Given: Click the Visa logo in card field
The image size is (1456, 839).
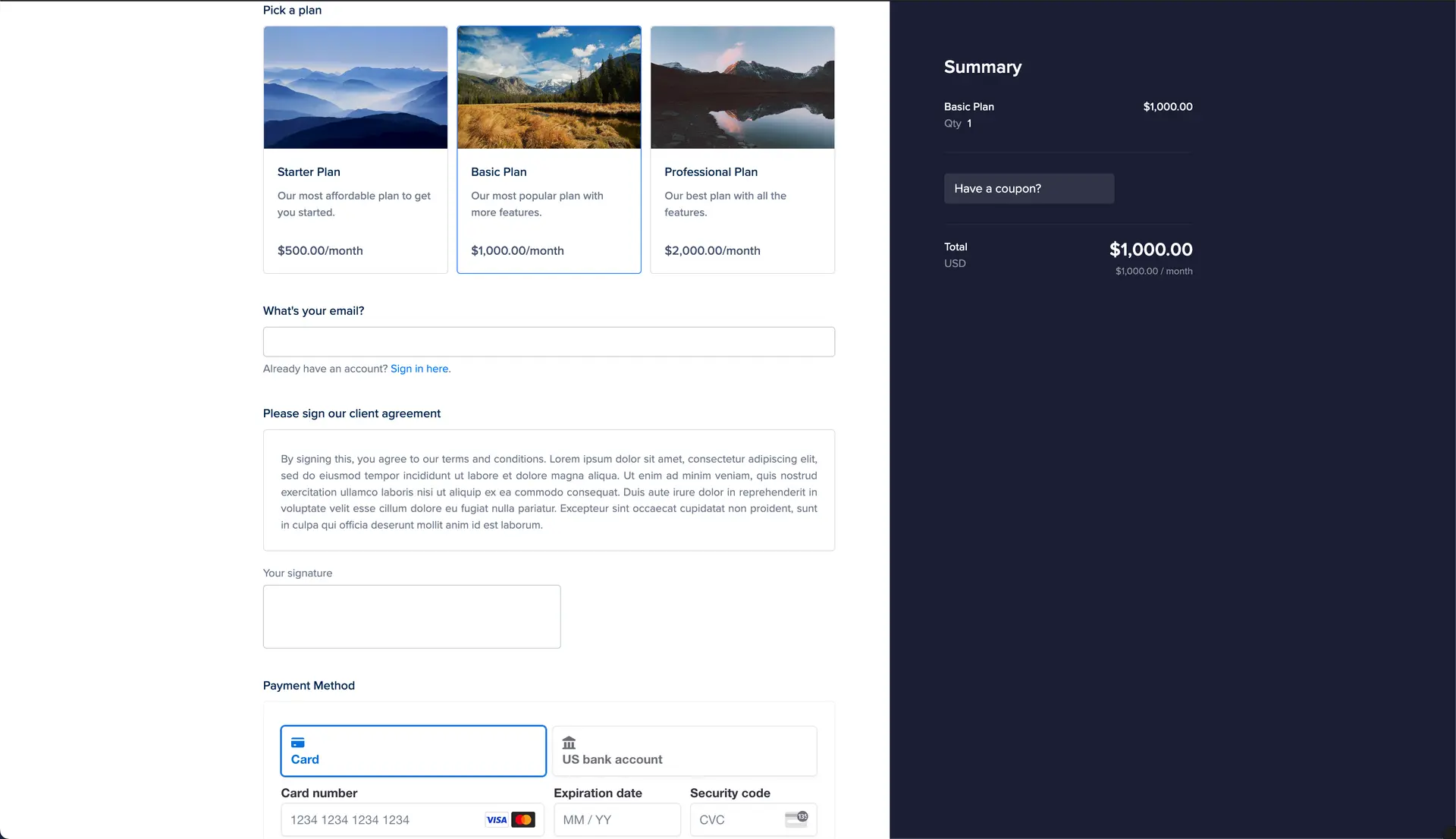Looking at the screenshot, I should coord(497,820).
